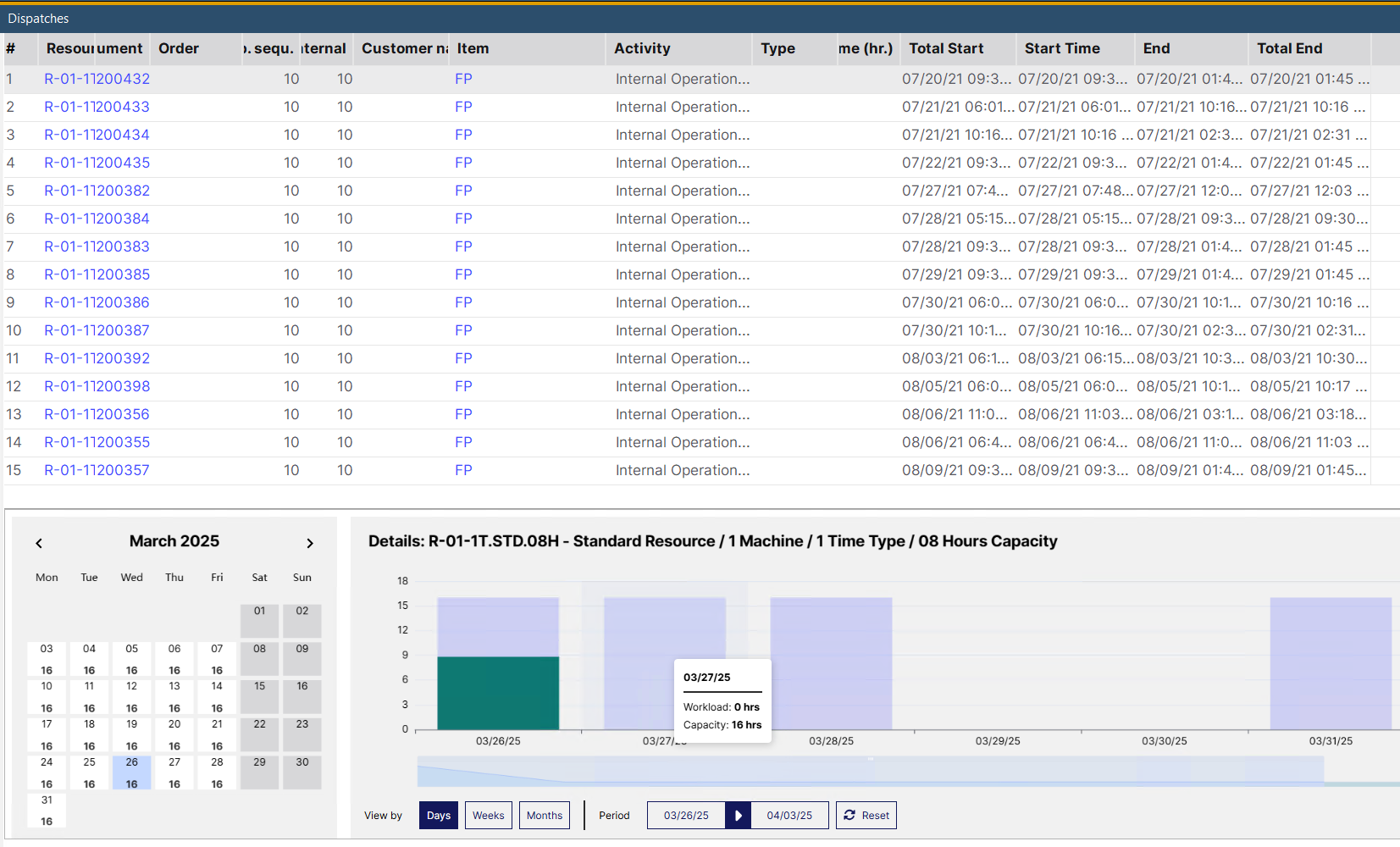
Task: Sort by the Total Start column header
Action: click(x=945, y=49)
